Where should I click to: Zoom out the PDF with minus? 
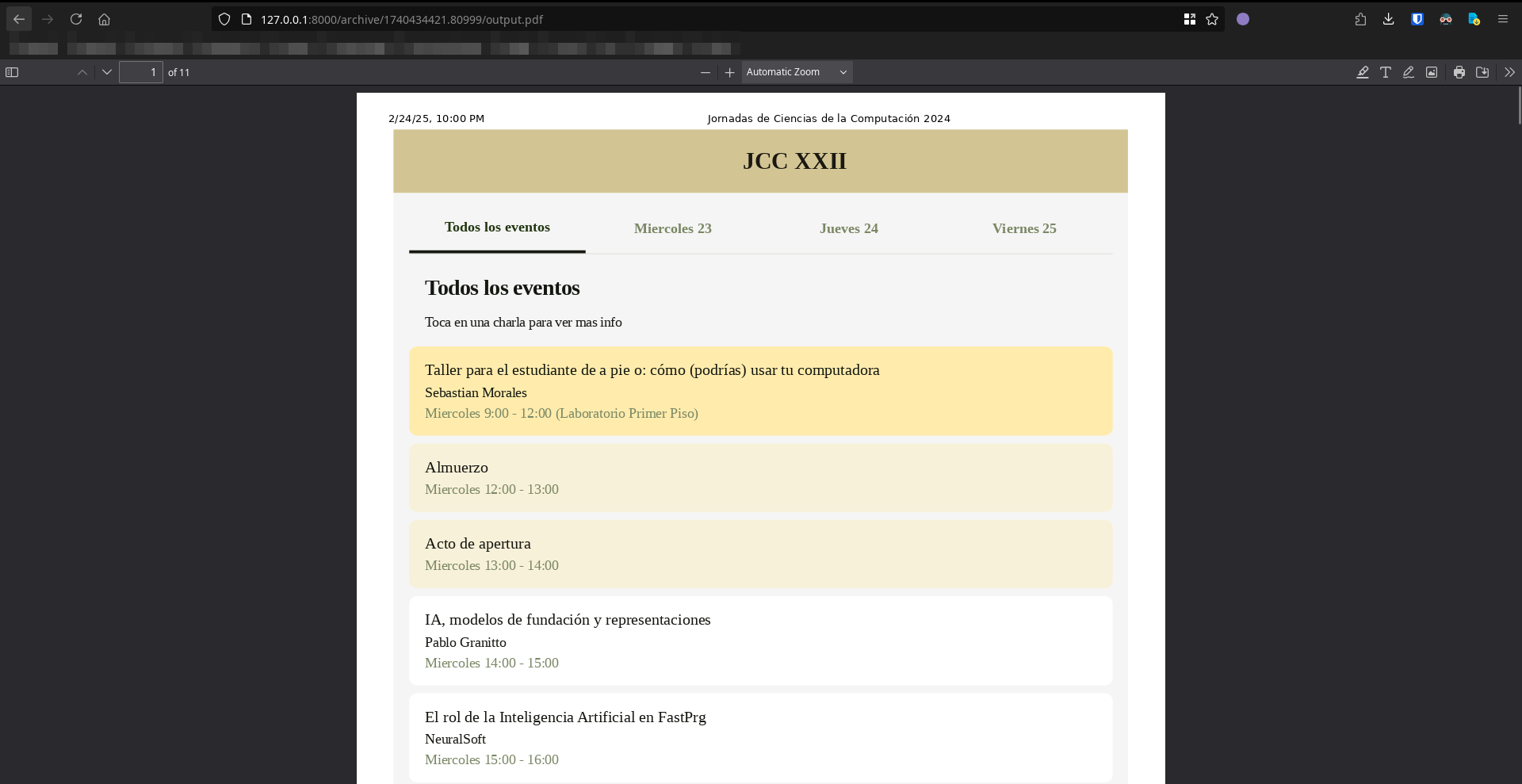pos(706,72)
